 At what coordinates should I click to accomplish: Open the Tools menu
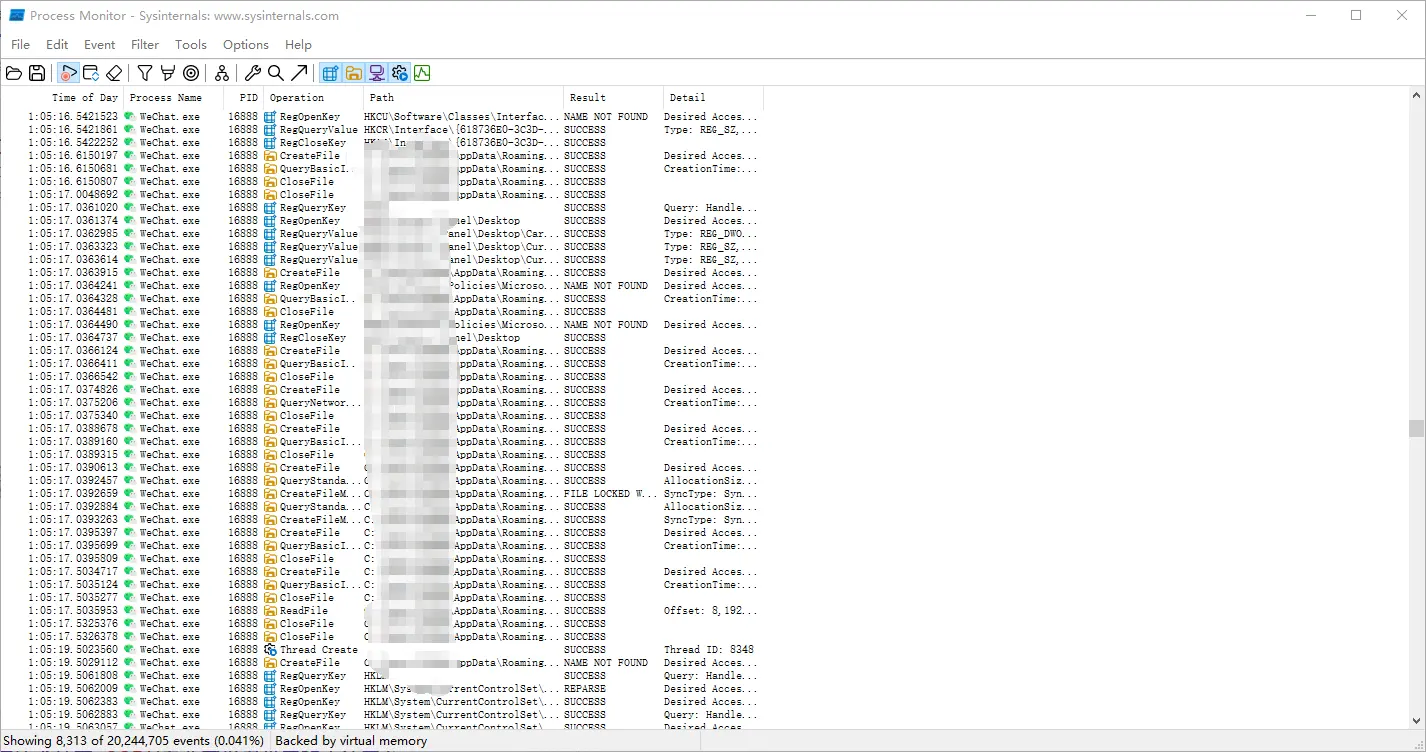coord(190,45)
